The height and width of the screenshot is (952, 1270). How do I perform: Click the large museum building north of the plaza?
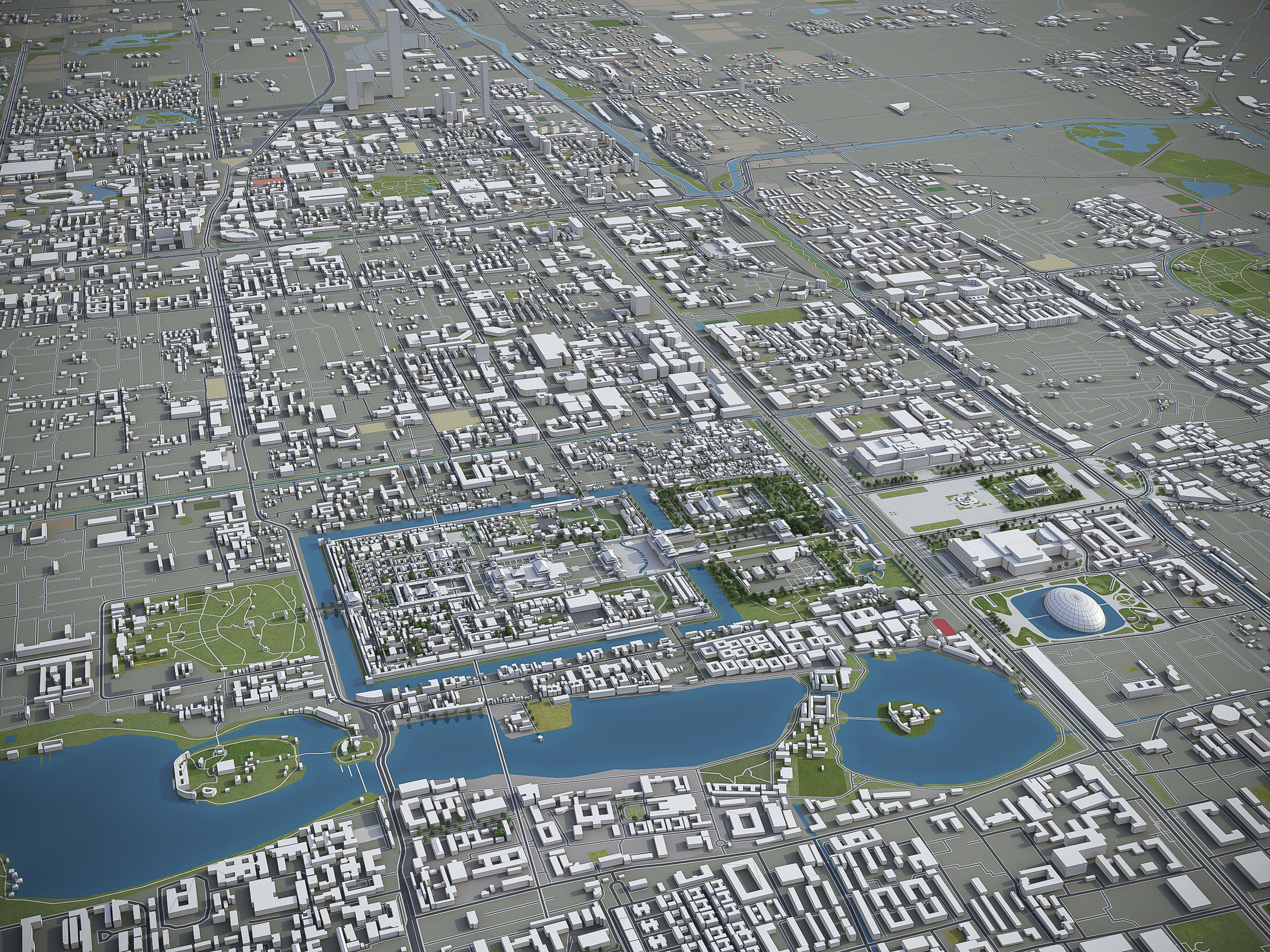(x=907, y=453)
